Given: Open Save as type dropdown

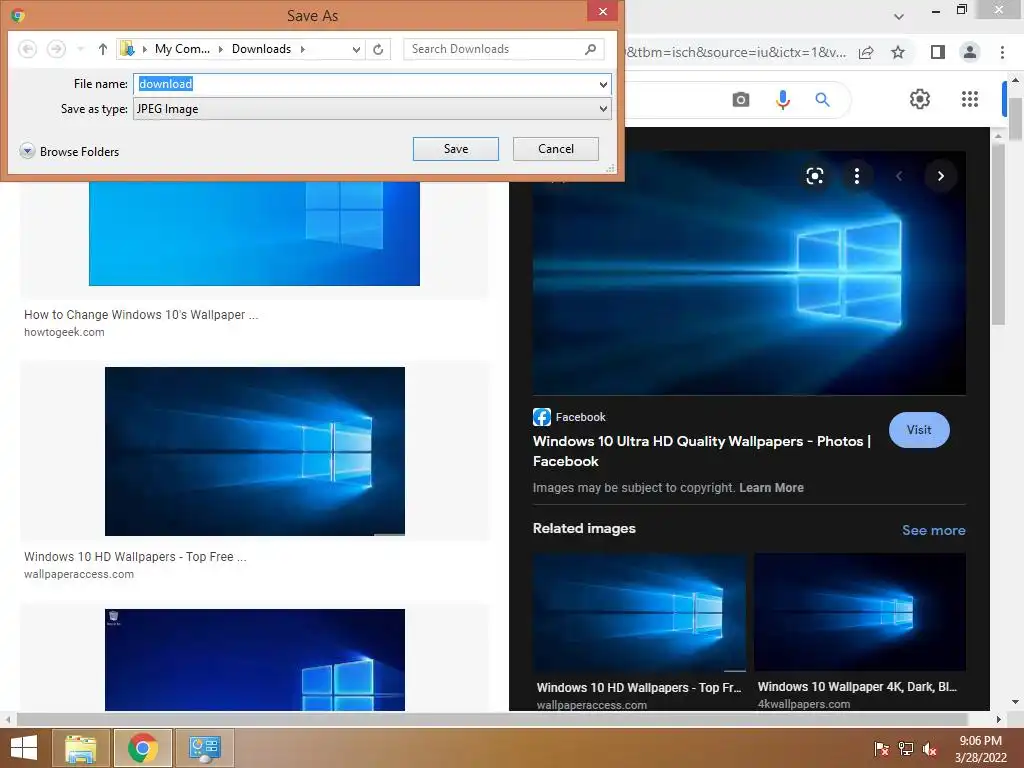Looking at the screenshot, I should [372, 109].
